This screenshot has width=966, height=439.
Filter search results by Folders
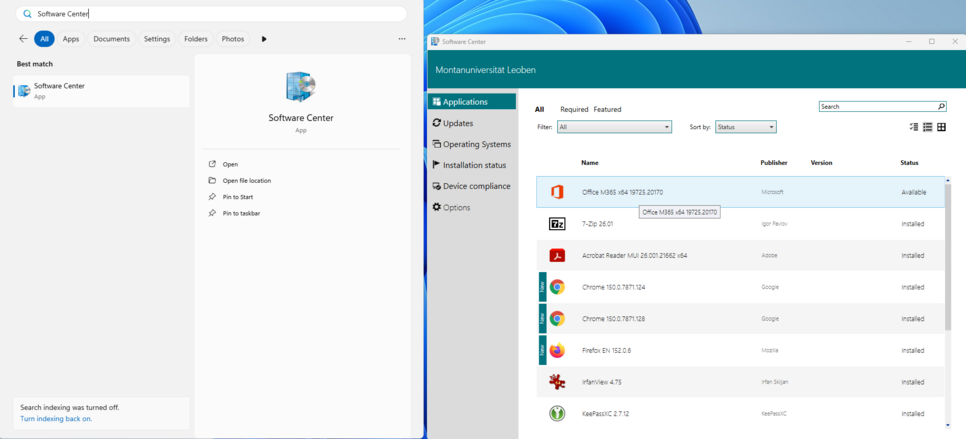(x=196, y=39)
